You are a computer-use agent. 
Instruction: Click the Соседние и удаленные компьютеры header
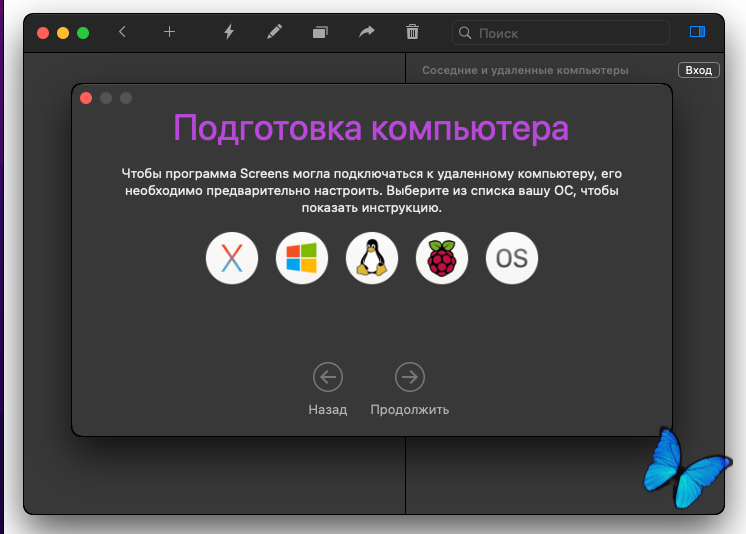tap(525, 70)
